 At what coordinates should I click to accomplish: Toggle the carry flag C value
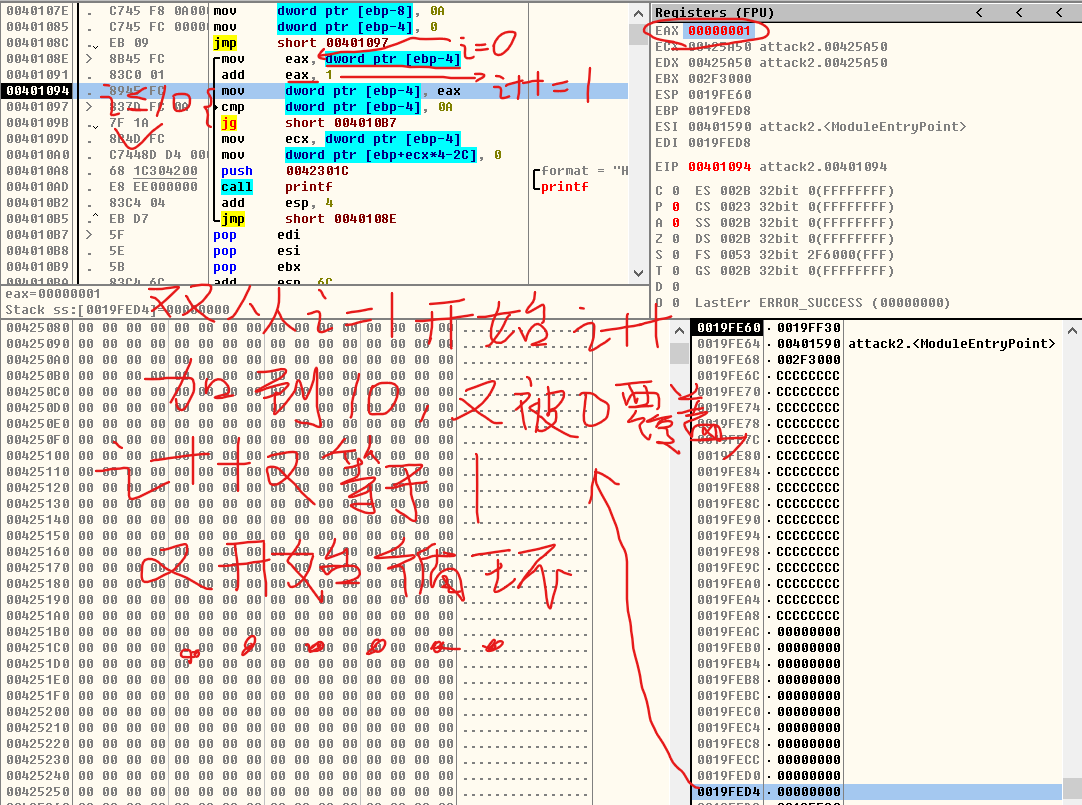pyautogui.click(x=675, y=191)
